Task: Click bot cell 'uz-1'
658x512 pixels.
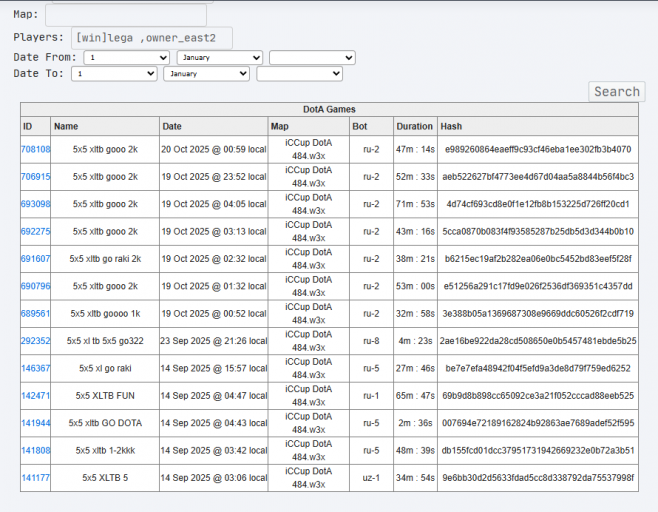Action: (x=371, y=478)
